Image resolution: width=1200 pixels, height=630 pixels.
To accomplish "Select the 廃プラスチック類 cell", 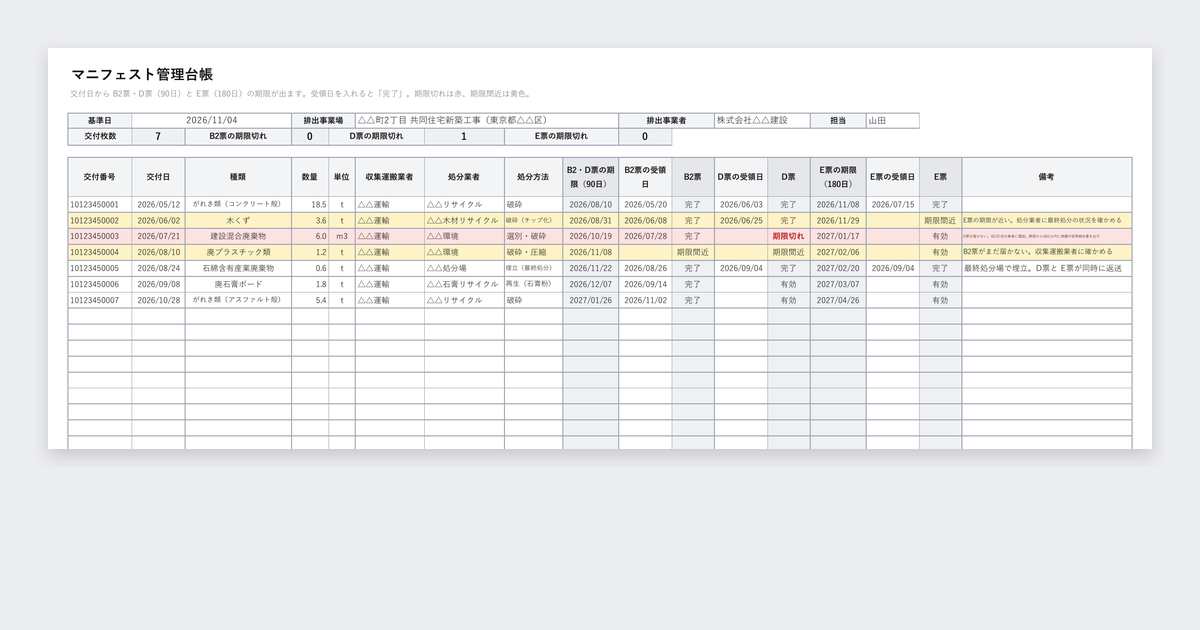I will (x=238, y=253).
